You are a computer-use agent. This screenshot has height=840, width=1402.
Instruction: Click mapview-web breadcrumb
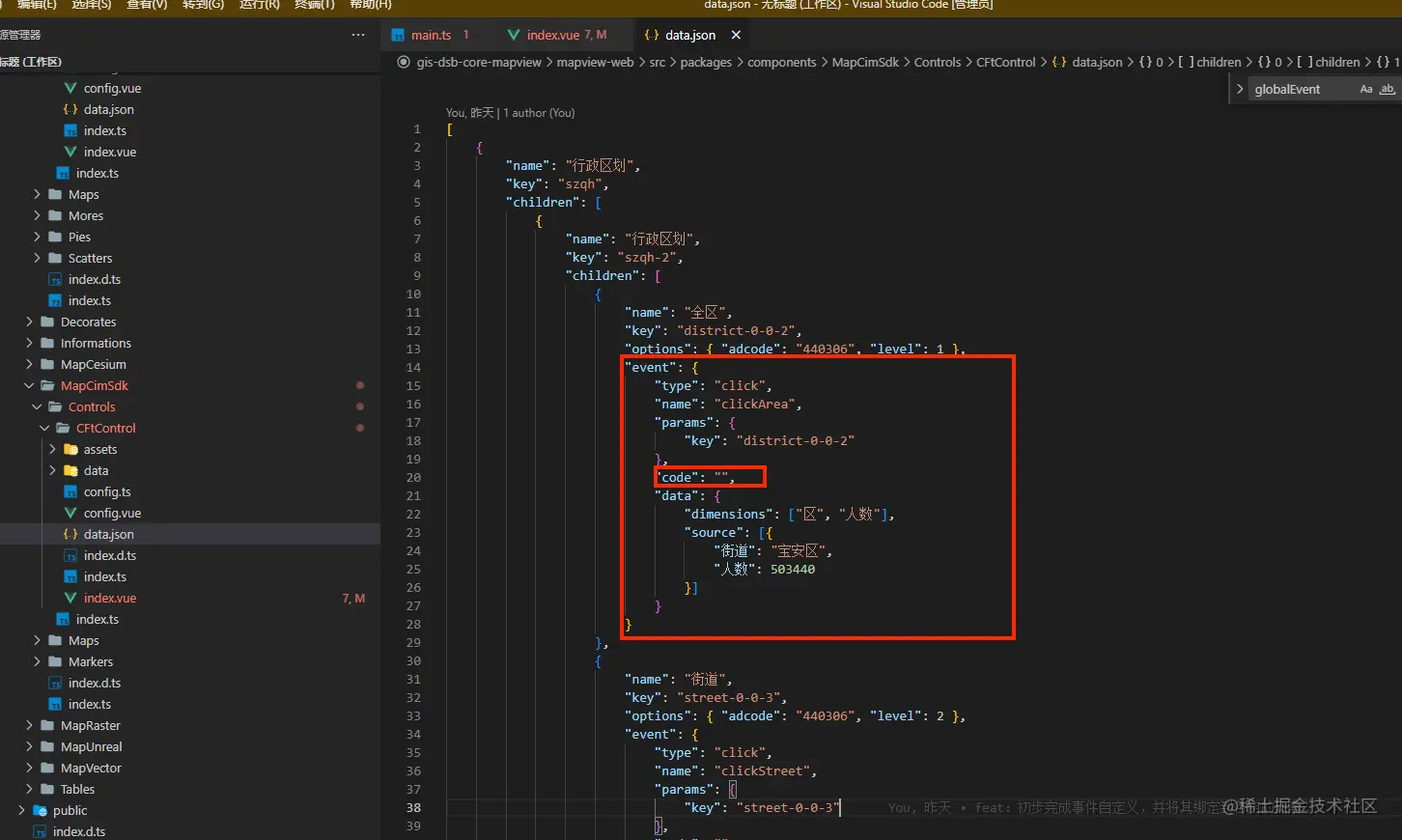pyautogui.click(x=595, y=62)
